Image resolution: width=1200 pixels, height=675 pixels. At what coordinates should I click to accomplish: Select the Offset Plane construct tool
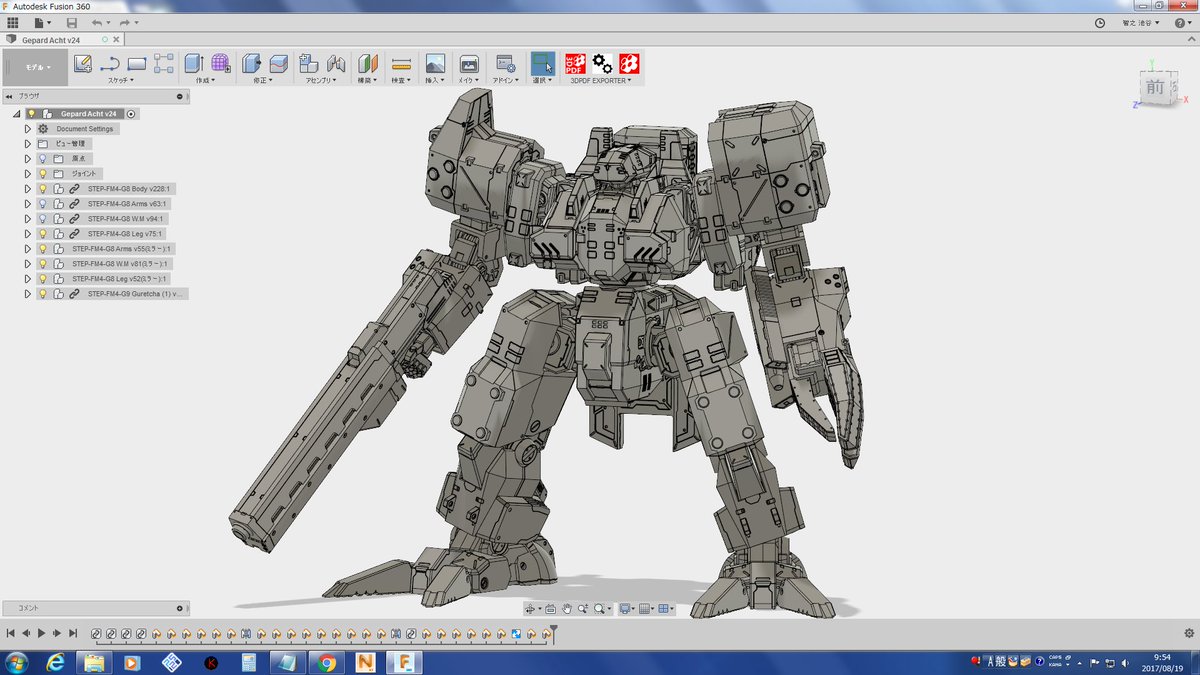click(x=368, y=63)
